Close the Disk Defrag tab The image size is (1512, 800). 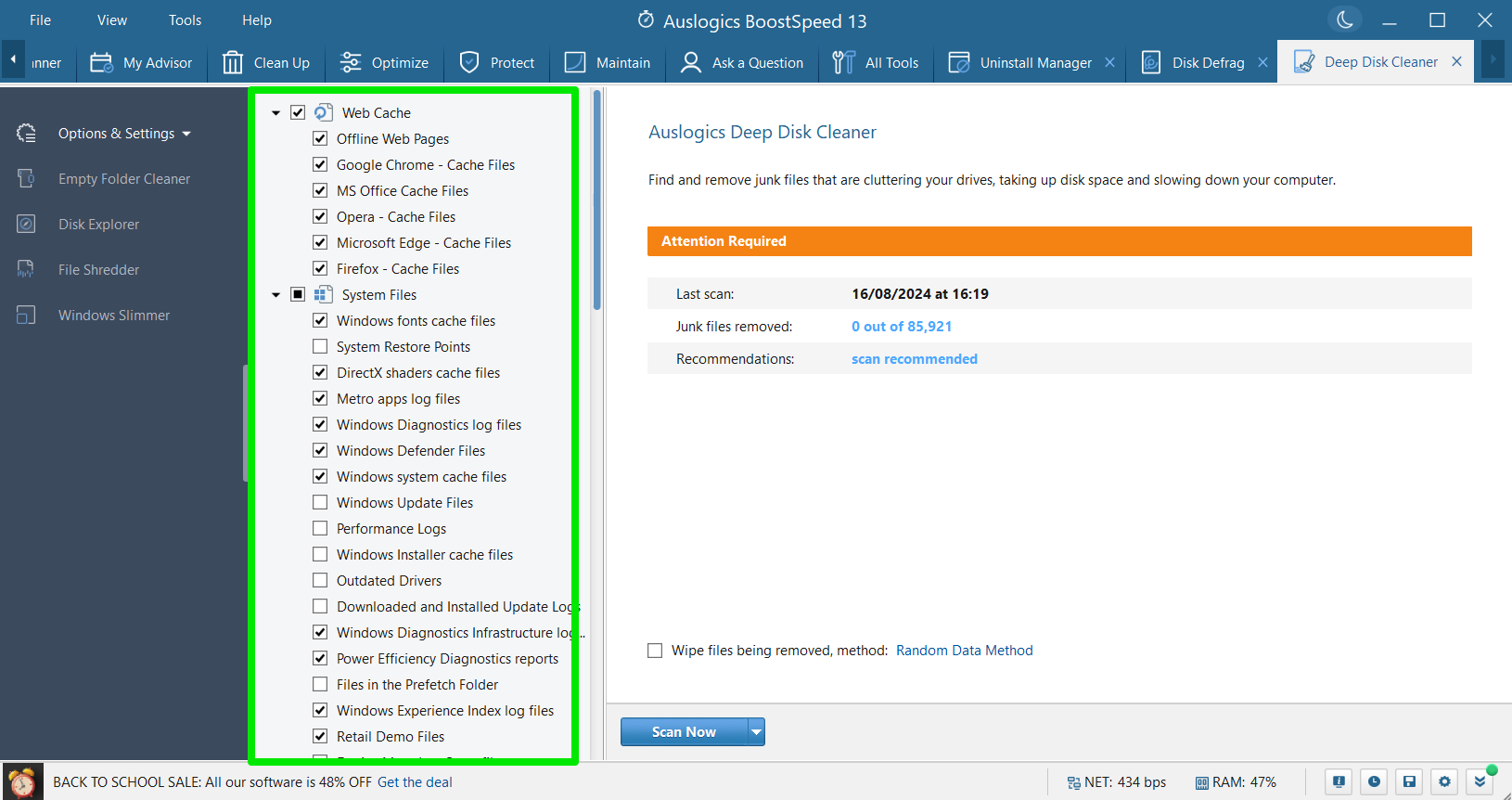click(1262, 62)
